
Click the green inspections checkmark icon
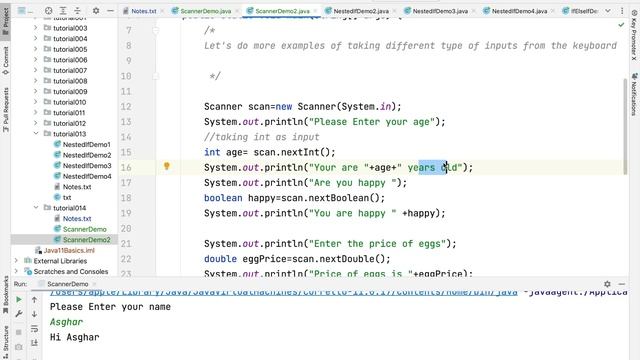621,25
